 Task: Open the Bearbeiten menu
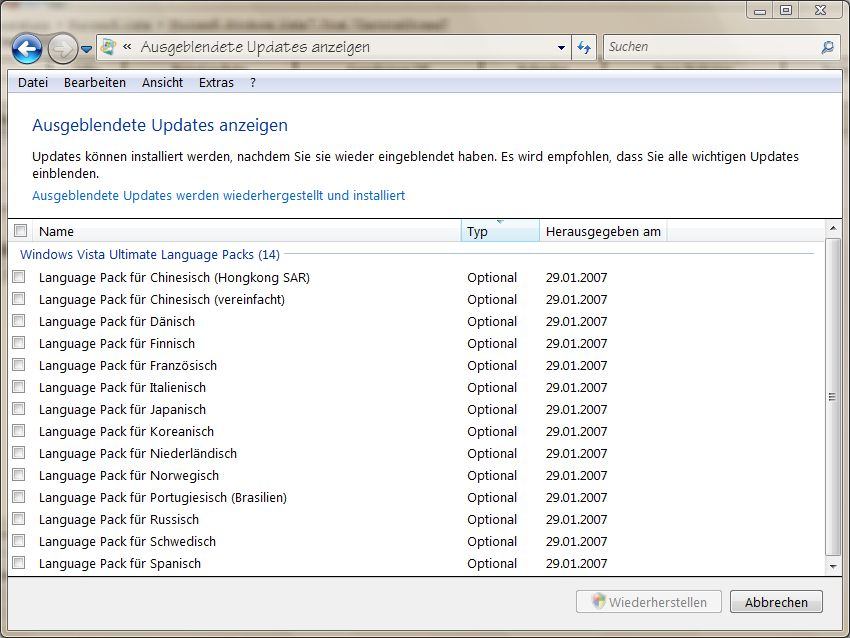coord(95,82)
